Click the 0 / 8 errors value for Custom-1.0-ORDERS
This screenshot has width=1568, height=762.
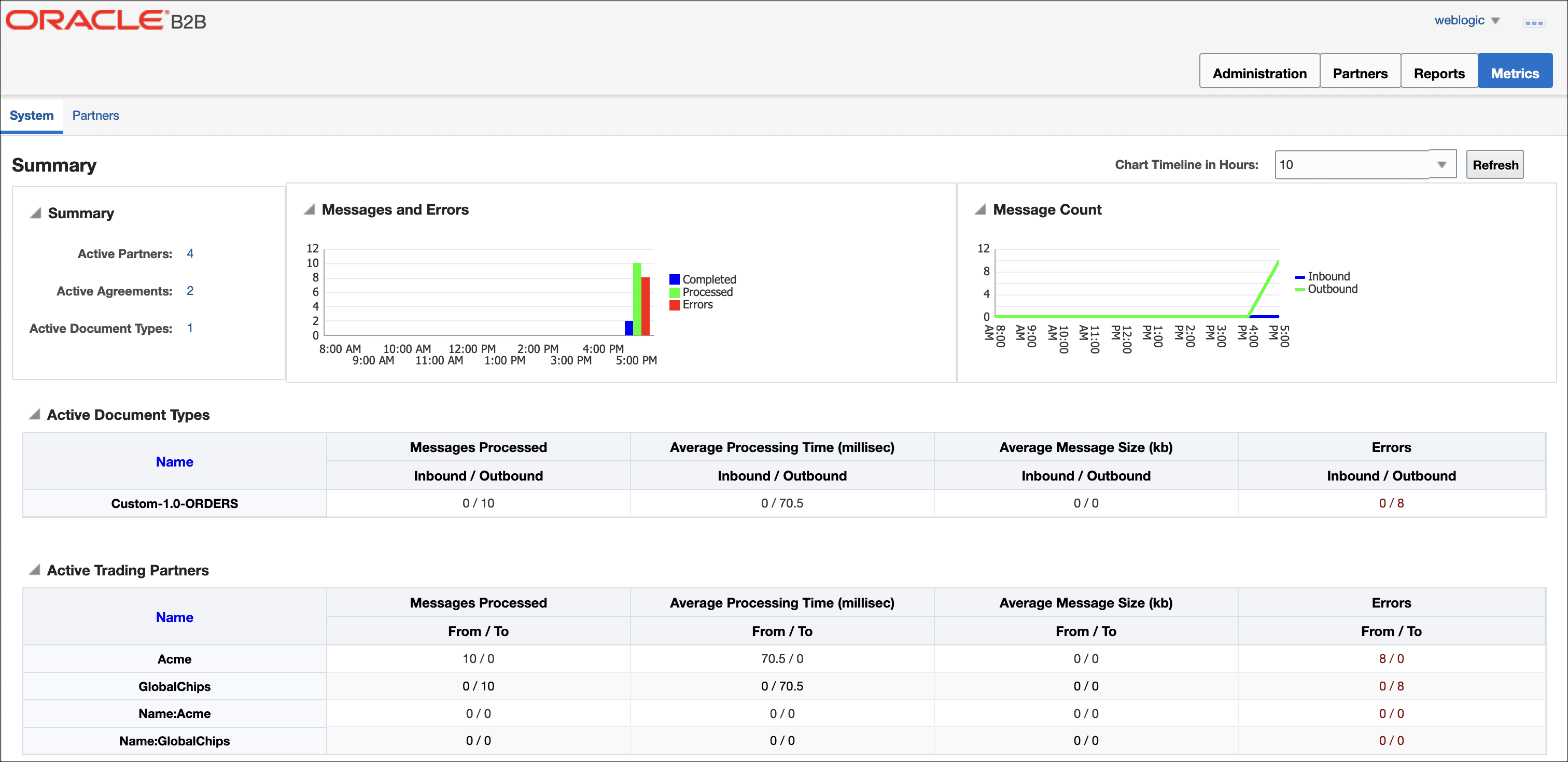[x=1392, y=503]
